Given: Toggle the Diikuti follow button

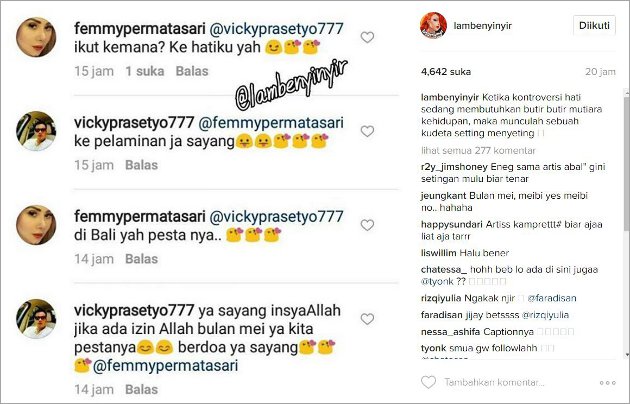Looking at the screenshot, I should (594, 25).
